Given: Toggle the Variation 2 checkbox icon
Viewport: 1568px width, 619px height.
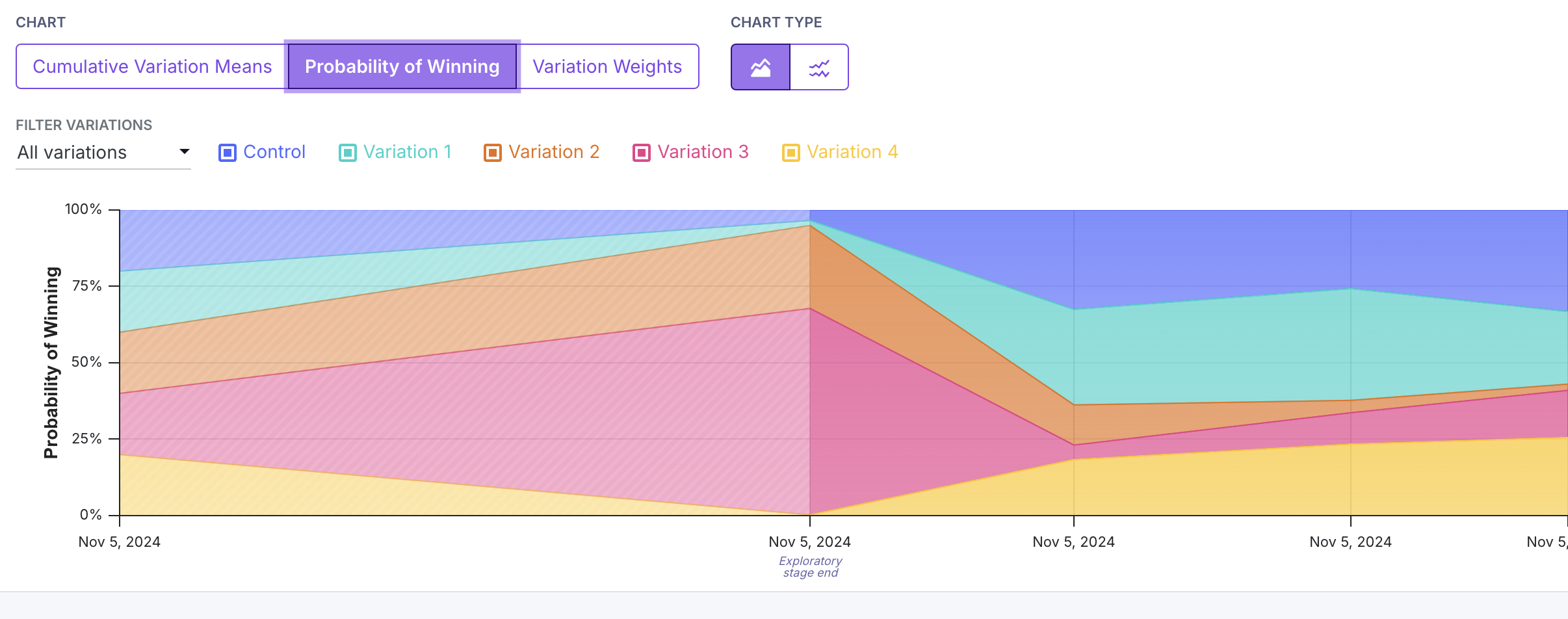Looking at the screenshot, I should click(493, 153).
